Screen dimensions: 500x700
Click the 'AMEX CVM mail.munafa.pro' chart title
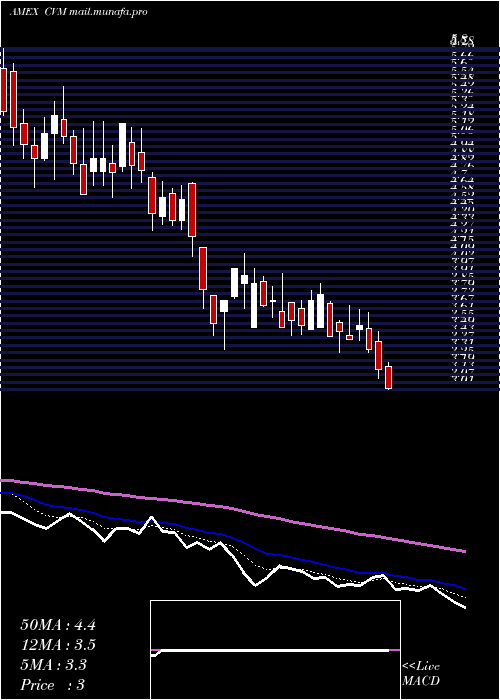78,12
